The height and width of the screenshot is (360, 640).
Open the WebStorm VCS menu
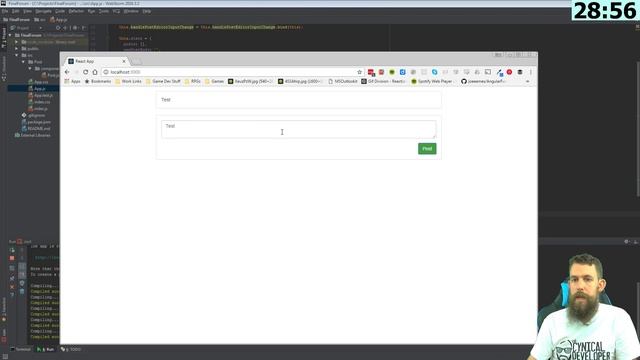click(x=116, y=11)
